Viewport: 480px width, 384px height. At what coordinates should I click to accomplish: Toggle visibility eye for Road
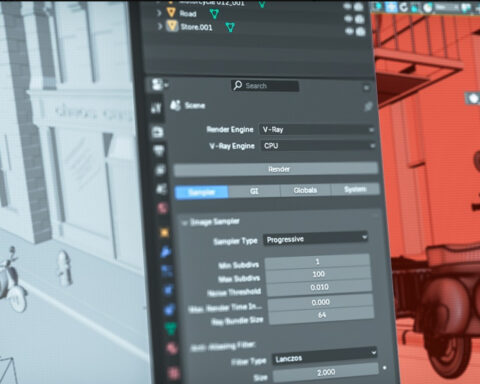[x=348, y=18]
